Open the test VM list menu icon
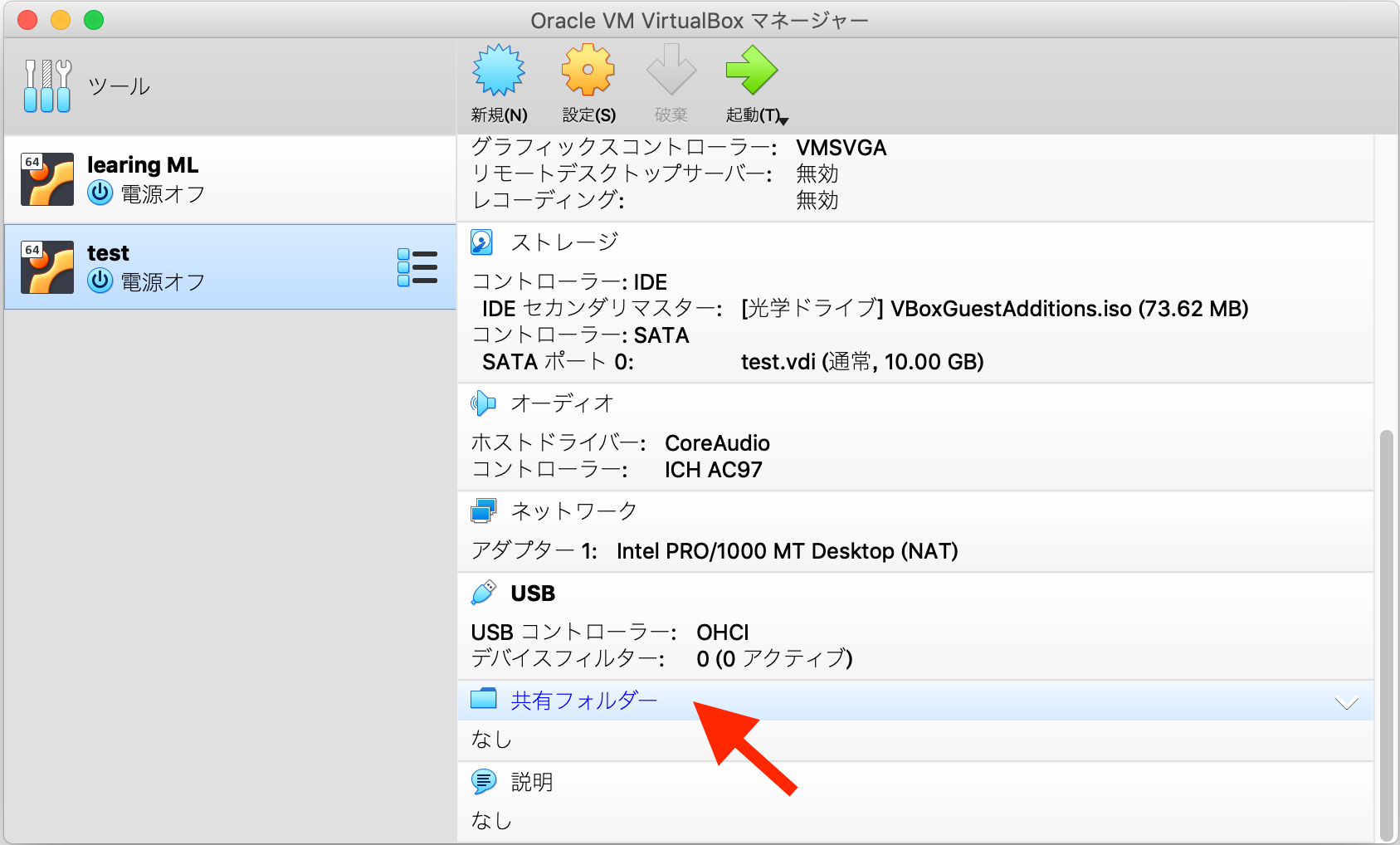 click(417, 267)
